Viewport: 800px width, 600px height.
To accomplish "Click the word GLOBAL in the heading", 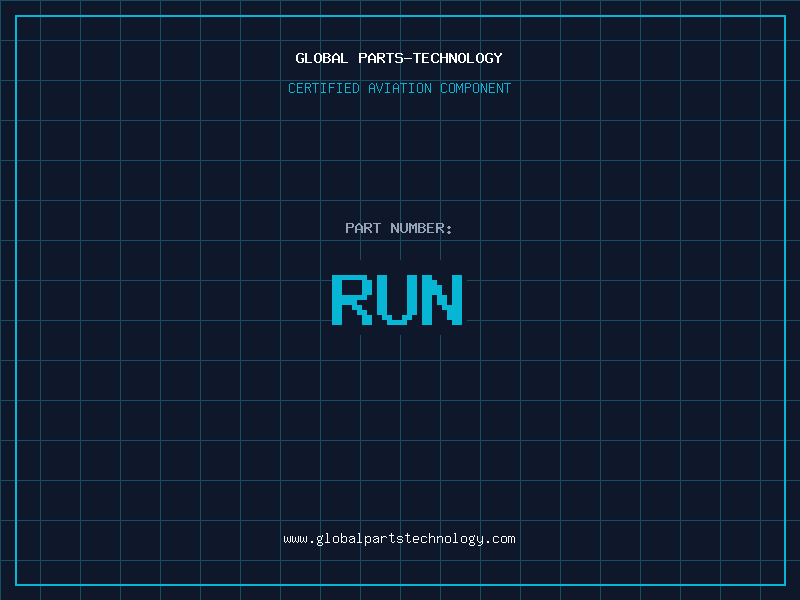I will tap(322, 58).
